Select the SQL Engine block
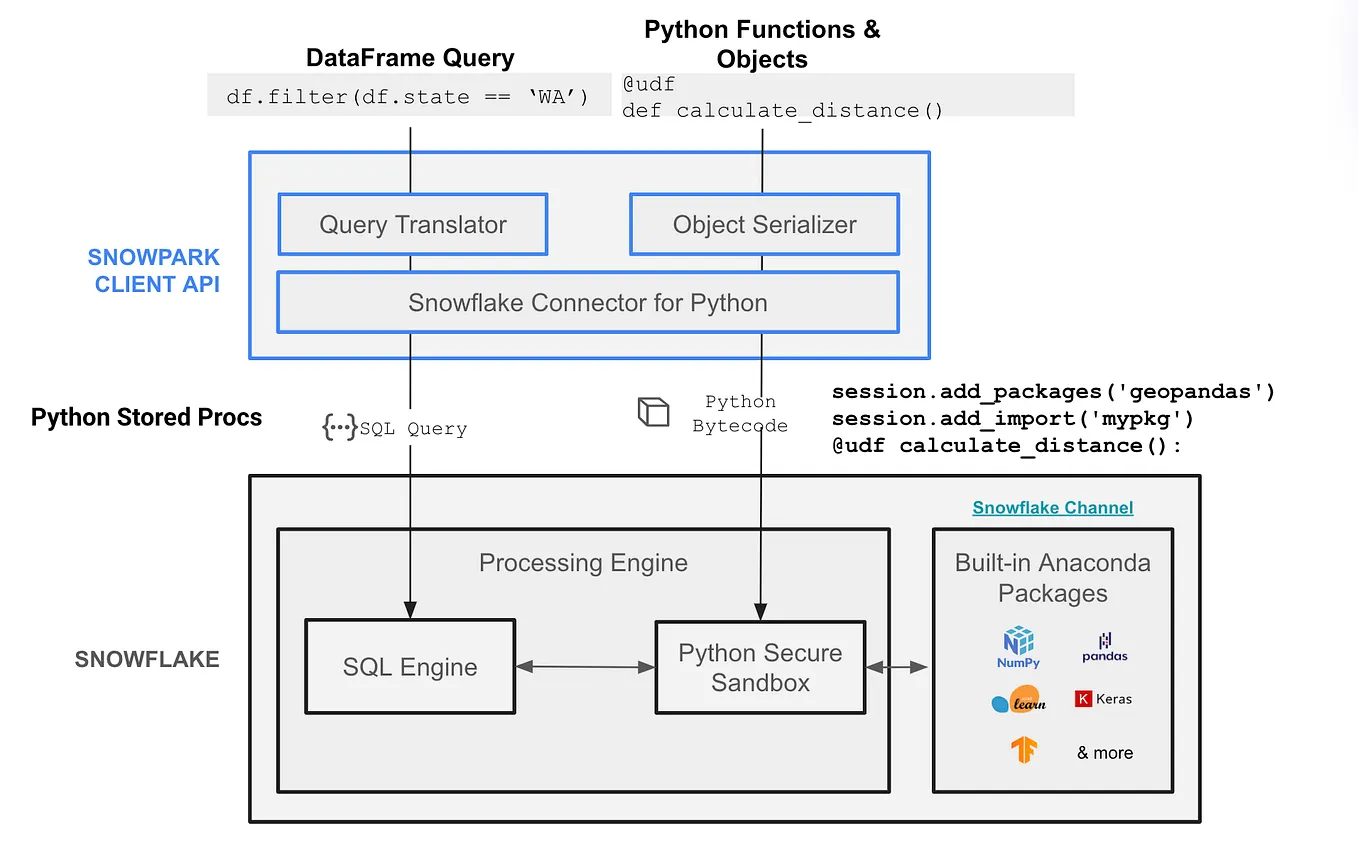 410,667
